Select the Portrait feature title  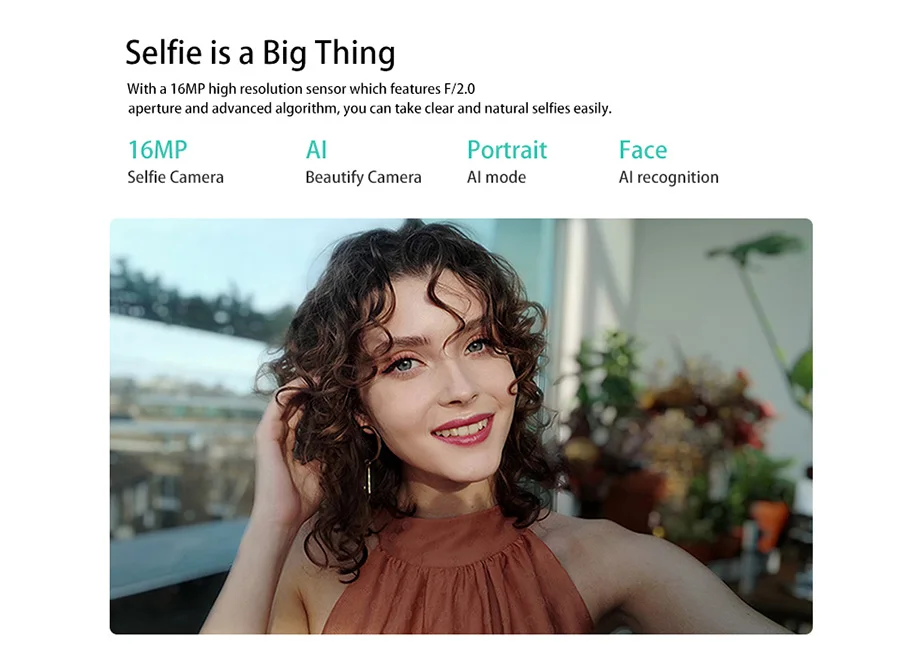click(507, 150)
